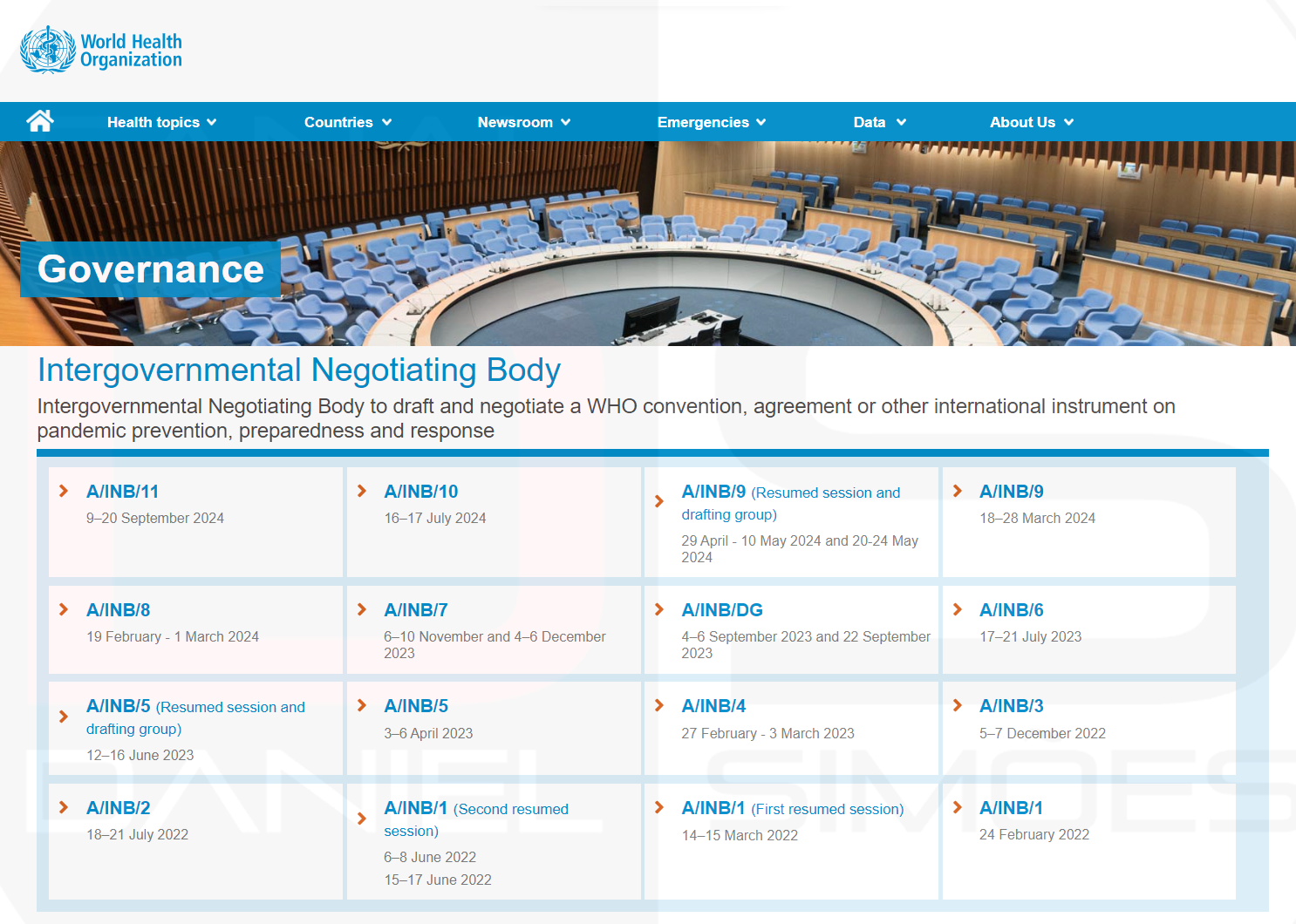1296x924 pixels.
Task: Click the orange arrow beside A/INB/7
Action: point(362,609)
